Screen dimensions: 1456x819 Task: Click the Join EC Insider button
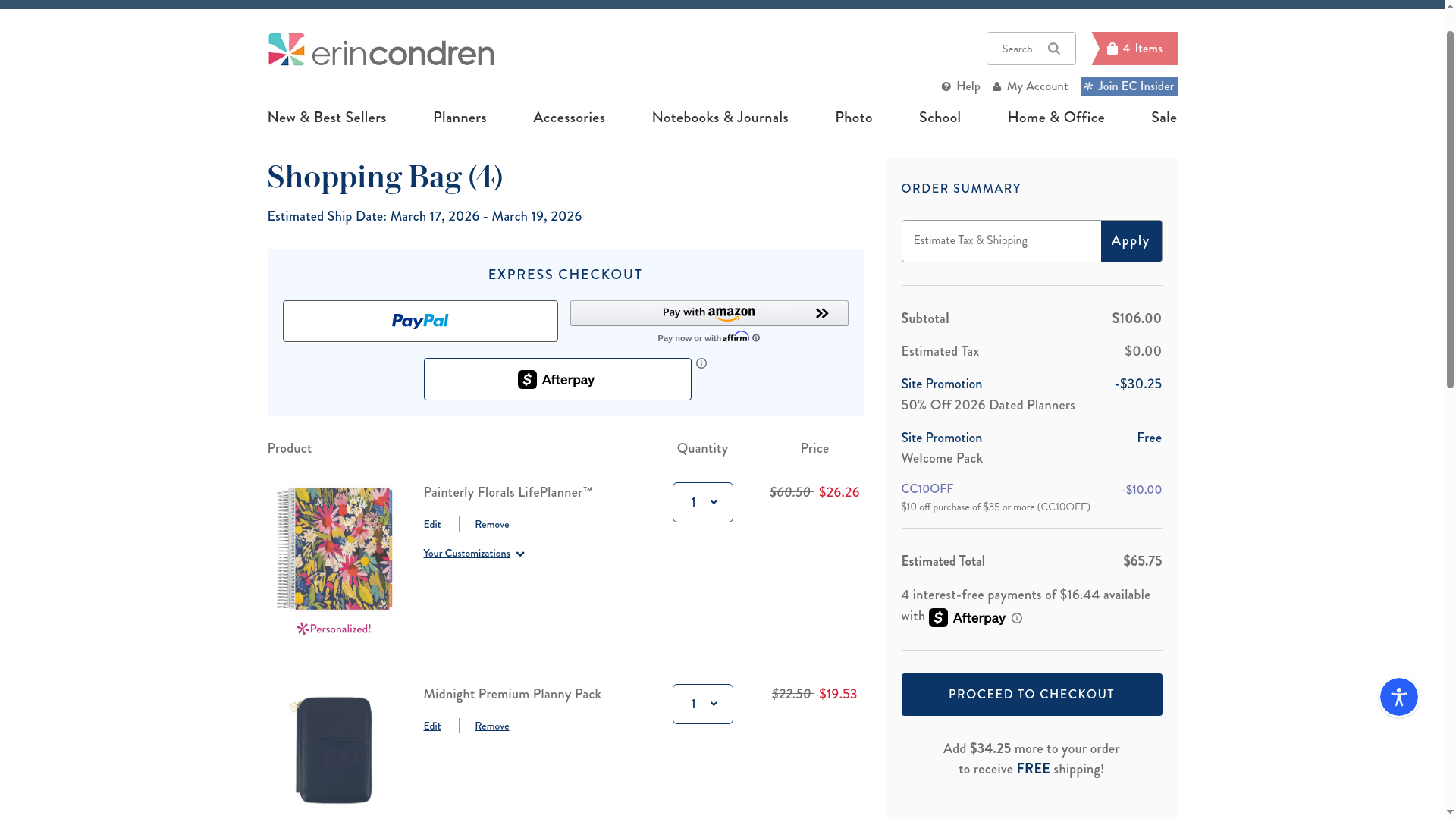1128,86
